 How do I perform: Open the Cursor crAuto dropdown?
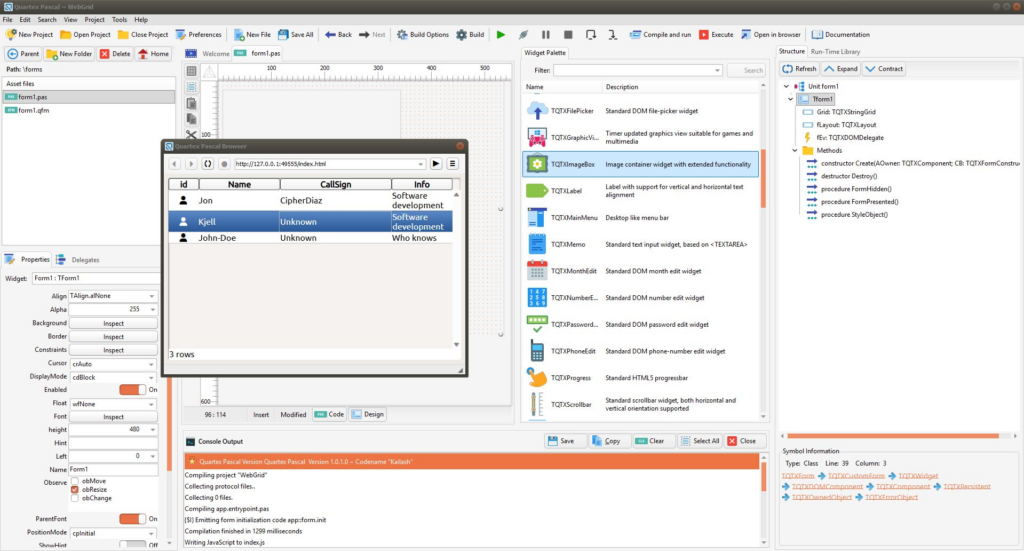pos(152,364)
